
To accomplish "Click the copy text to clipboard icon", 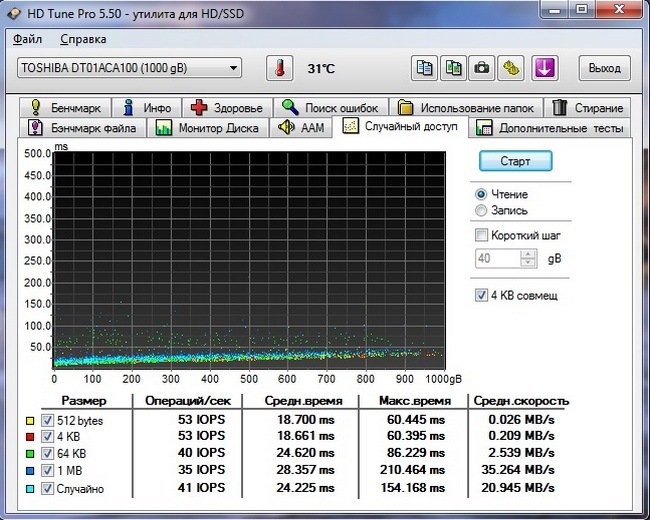I will (x=426, y=69).
